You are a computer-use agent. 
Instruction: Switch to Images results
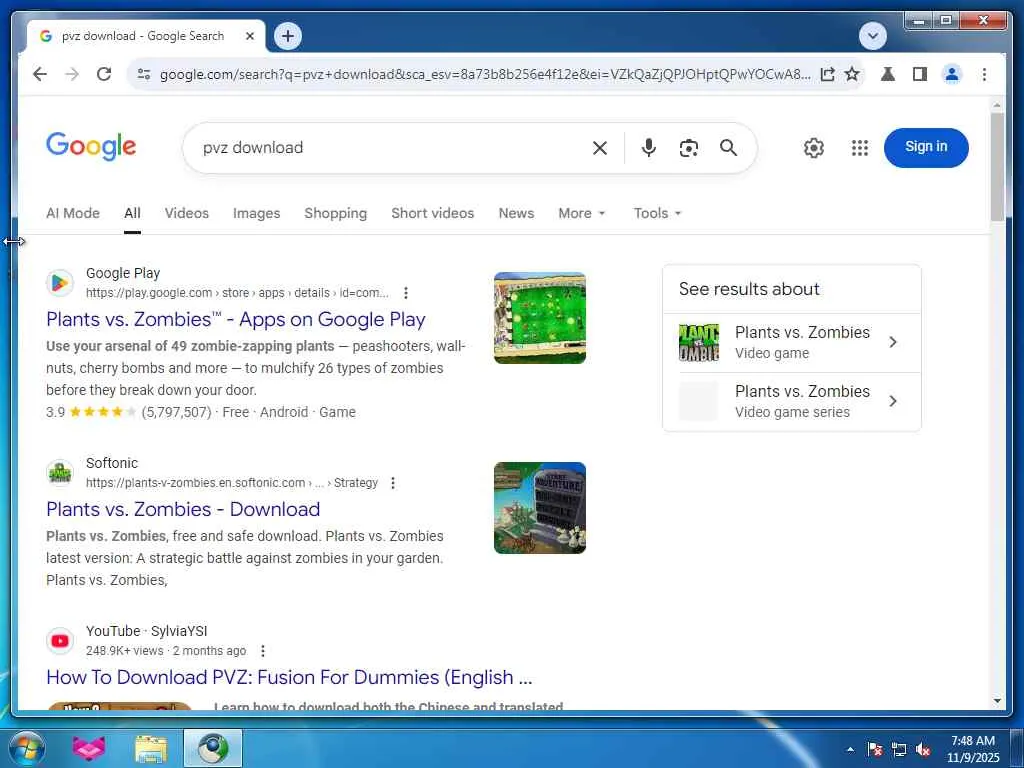click(x=256, y=213)
